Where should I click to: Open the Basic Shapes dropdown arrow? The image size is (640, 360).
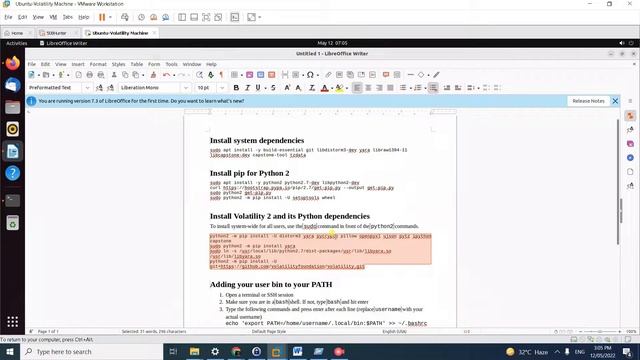[428, 75]
